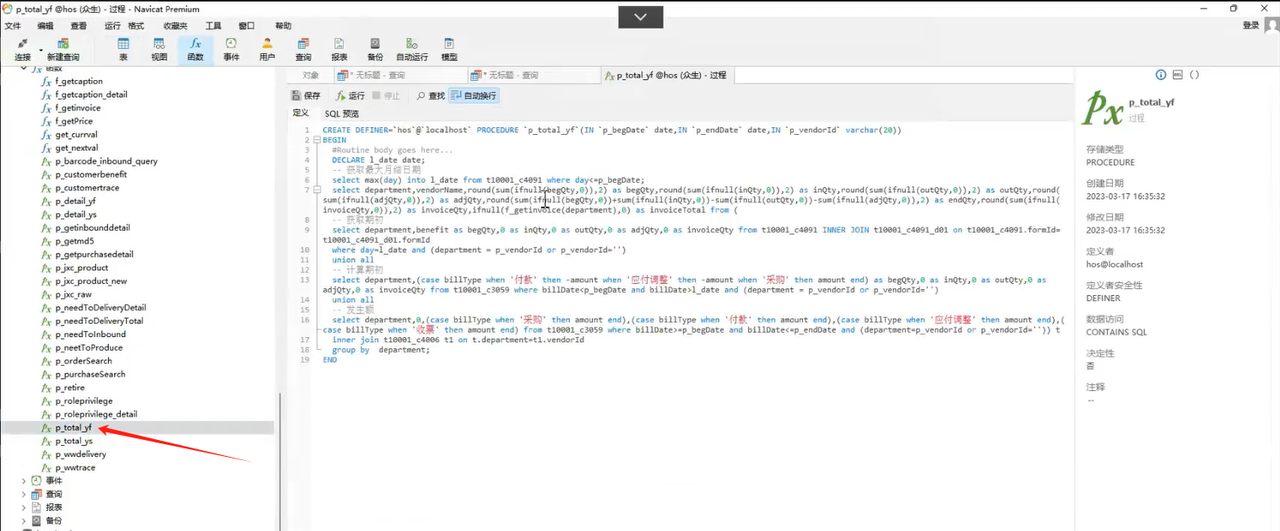Open the 帮助 help menu
Image resolution: width=1280 pixels, height=531 pixels.
point(283,25)
